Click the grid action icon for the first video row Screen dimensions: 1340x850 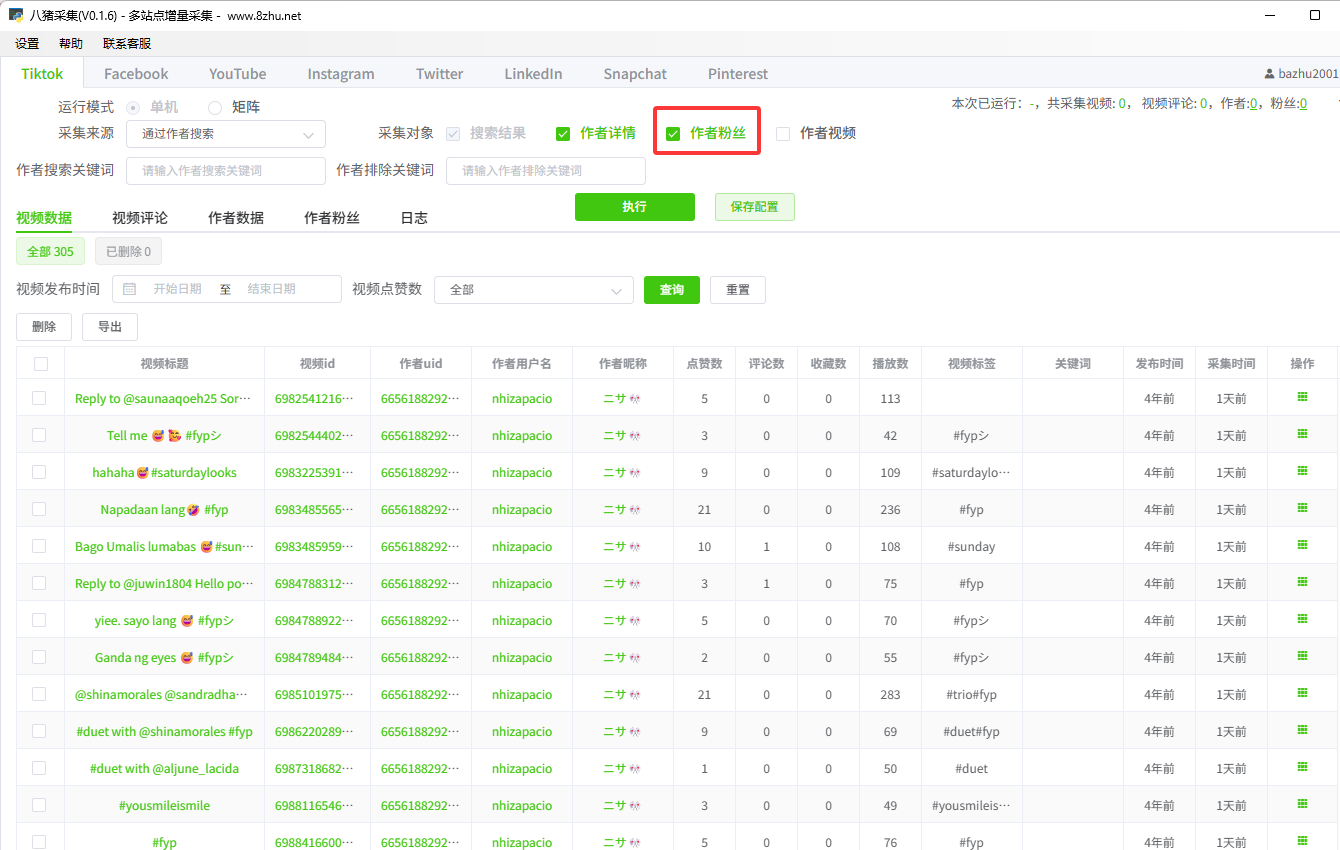point(1302,397)
